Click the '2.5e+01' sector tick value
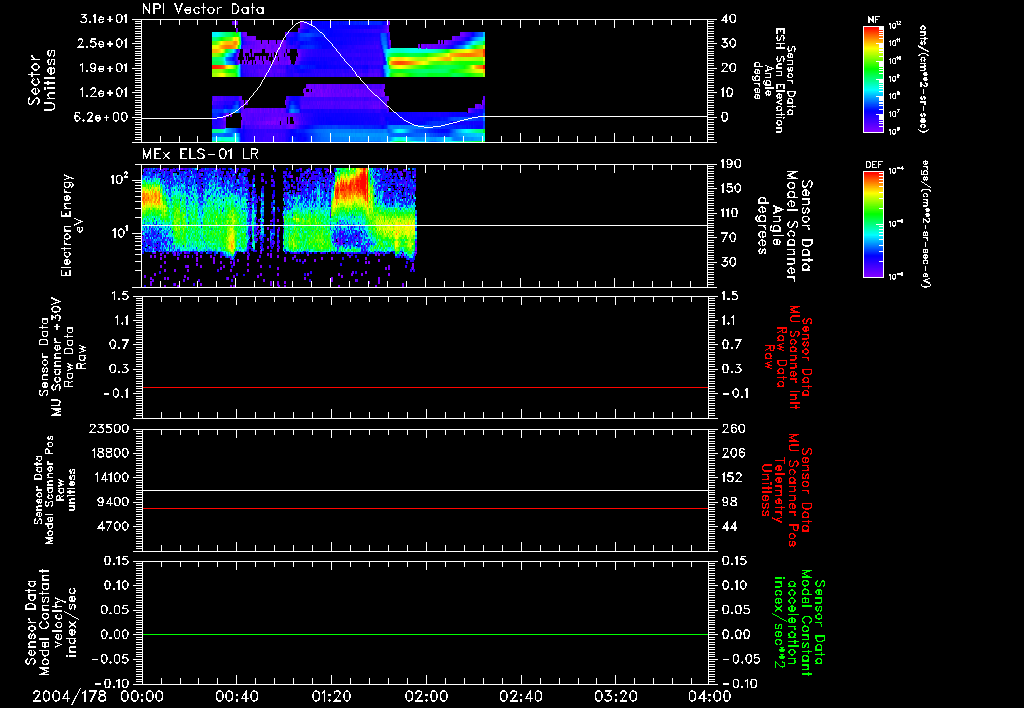The image size is (1024, 708). [104, 43]
